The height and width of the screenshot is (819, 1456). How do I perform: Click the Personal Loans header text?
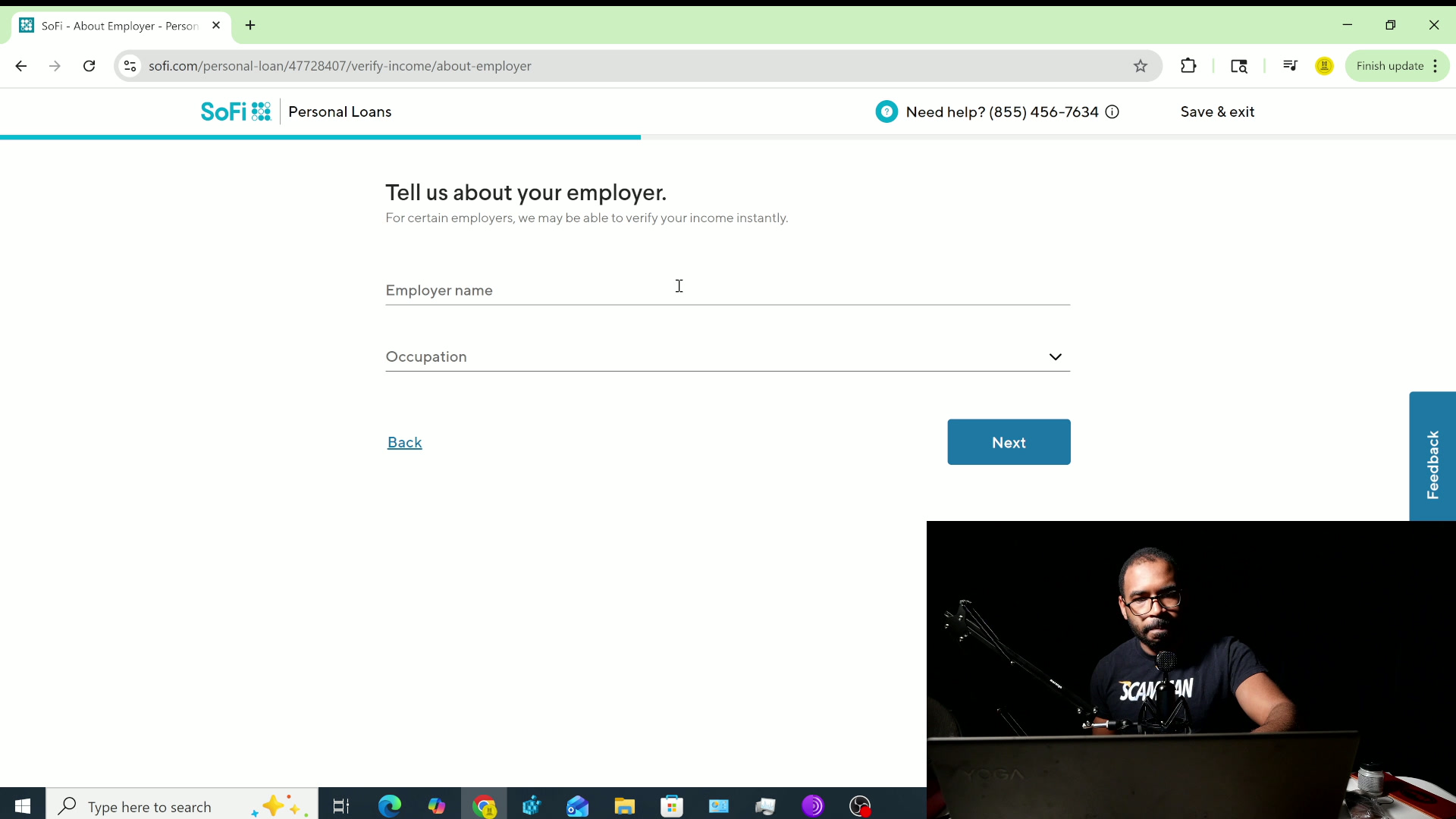[340, 111]
